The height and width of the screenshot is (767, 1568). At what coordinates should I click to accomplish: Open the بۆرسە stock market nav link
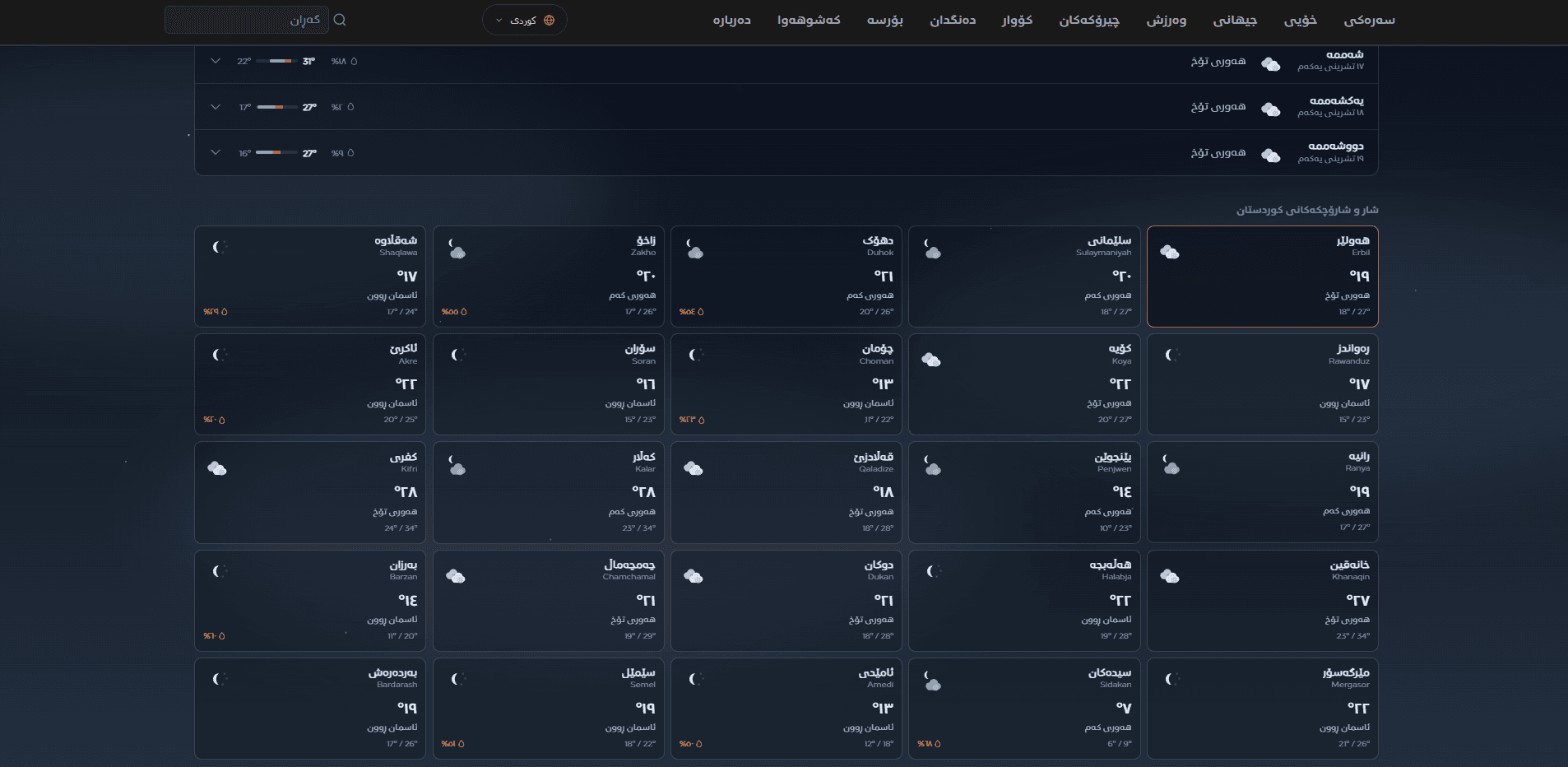coord(885,20)
